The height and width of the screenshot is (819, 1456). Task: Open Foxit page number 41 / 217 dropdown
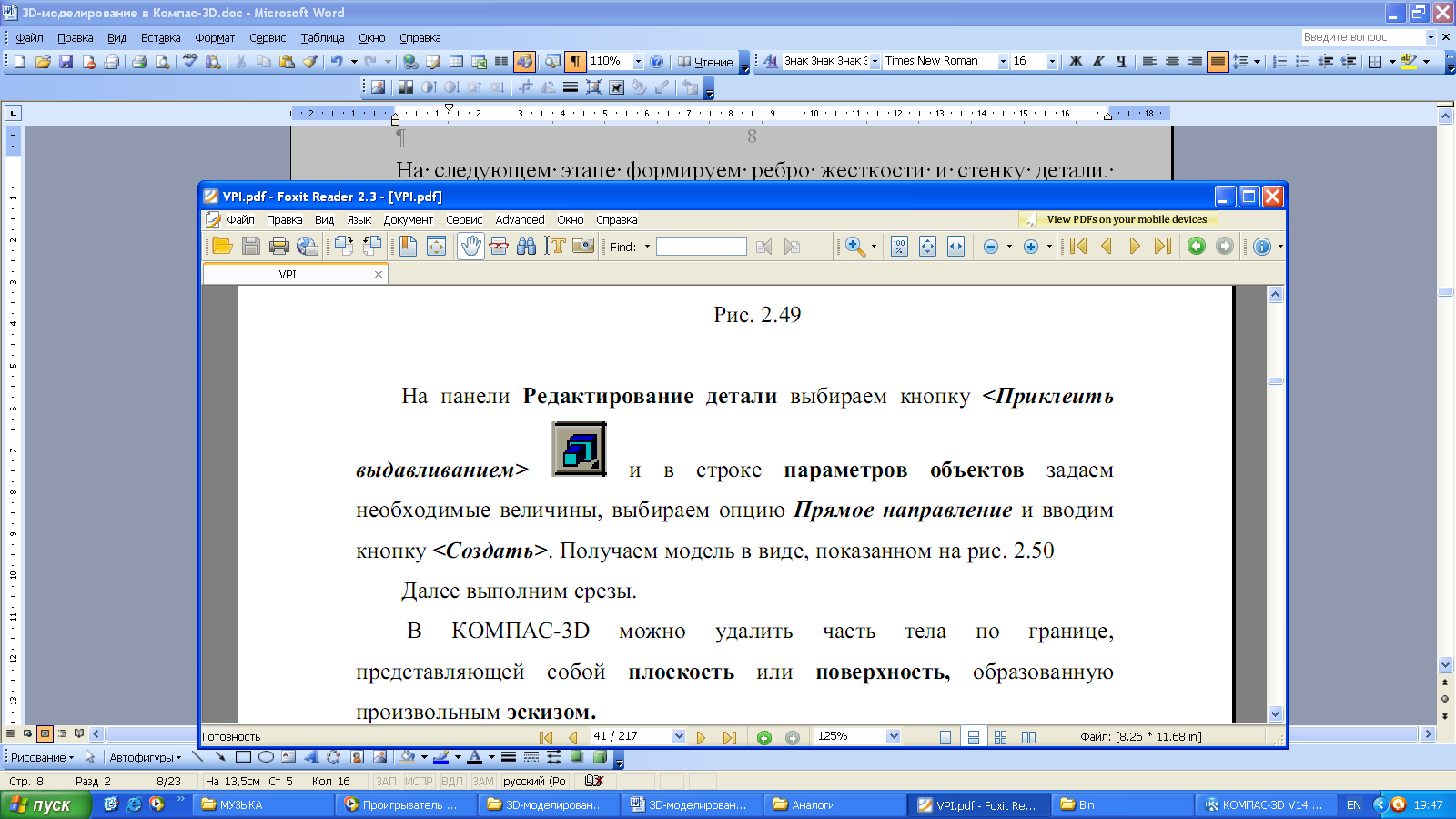pos(678,736)
